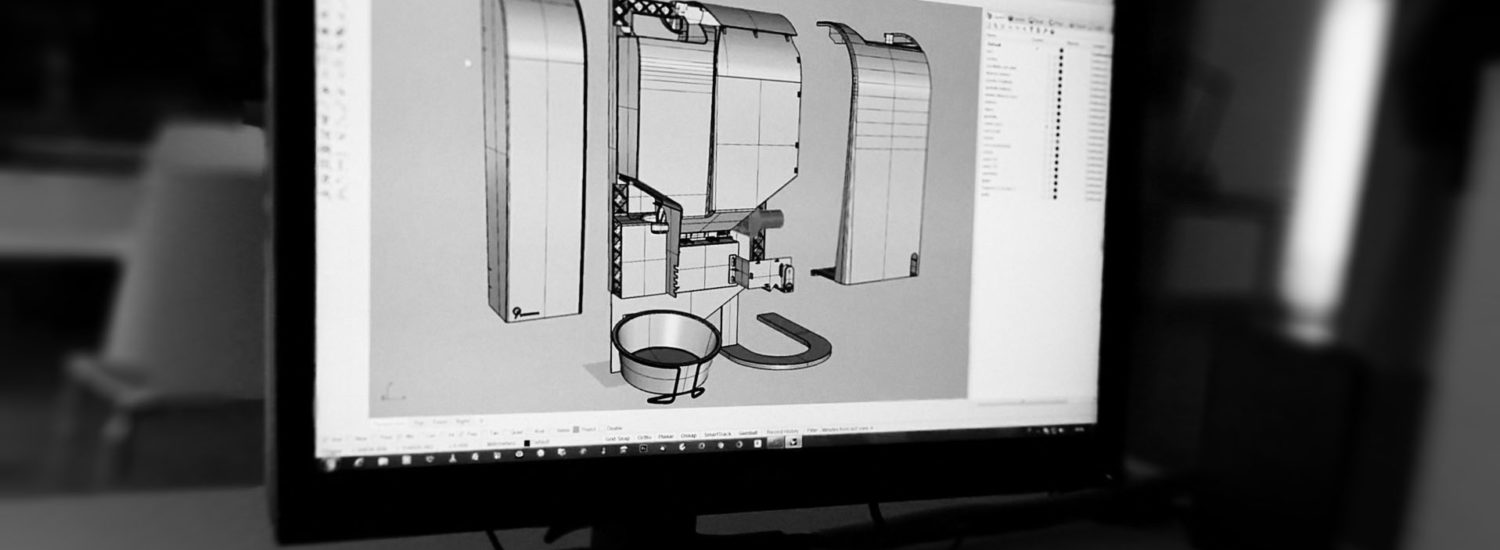1500x550 pixels.
Task: Add a new viewport tab with plus icon
Action: pos(482,420)
